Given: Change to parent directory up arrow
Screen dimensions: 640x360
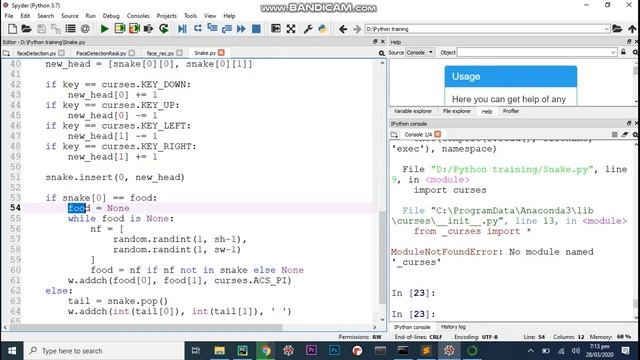Looking at the screenshot, I should point(632,29).
